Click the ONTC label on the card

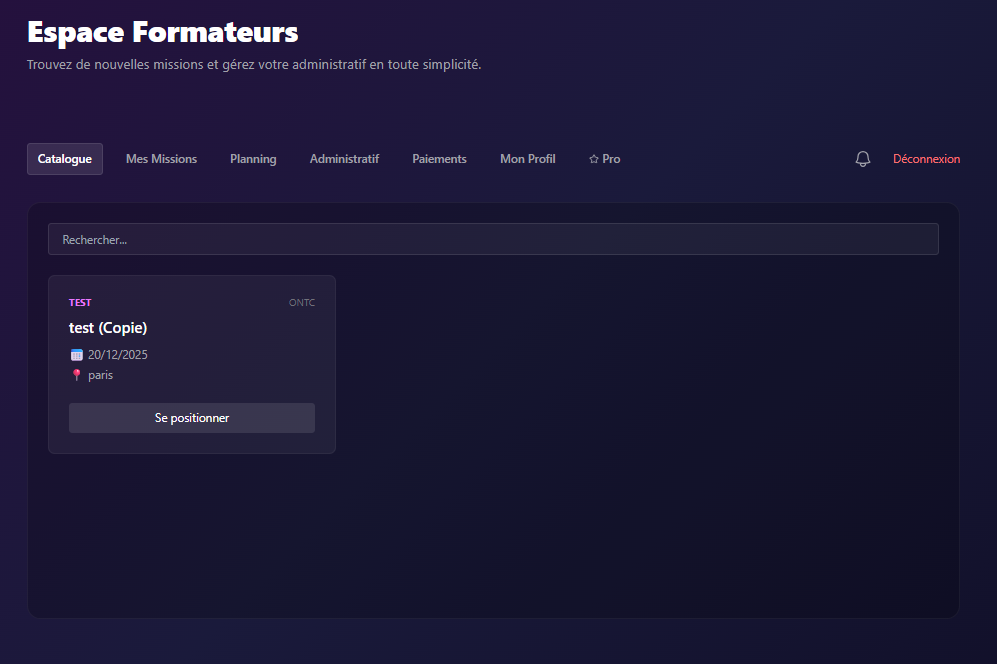point(301,303)
